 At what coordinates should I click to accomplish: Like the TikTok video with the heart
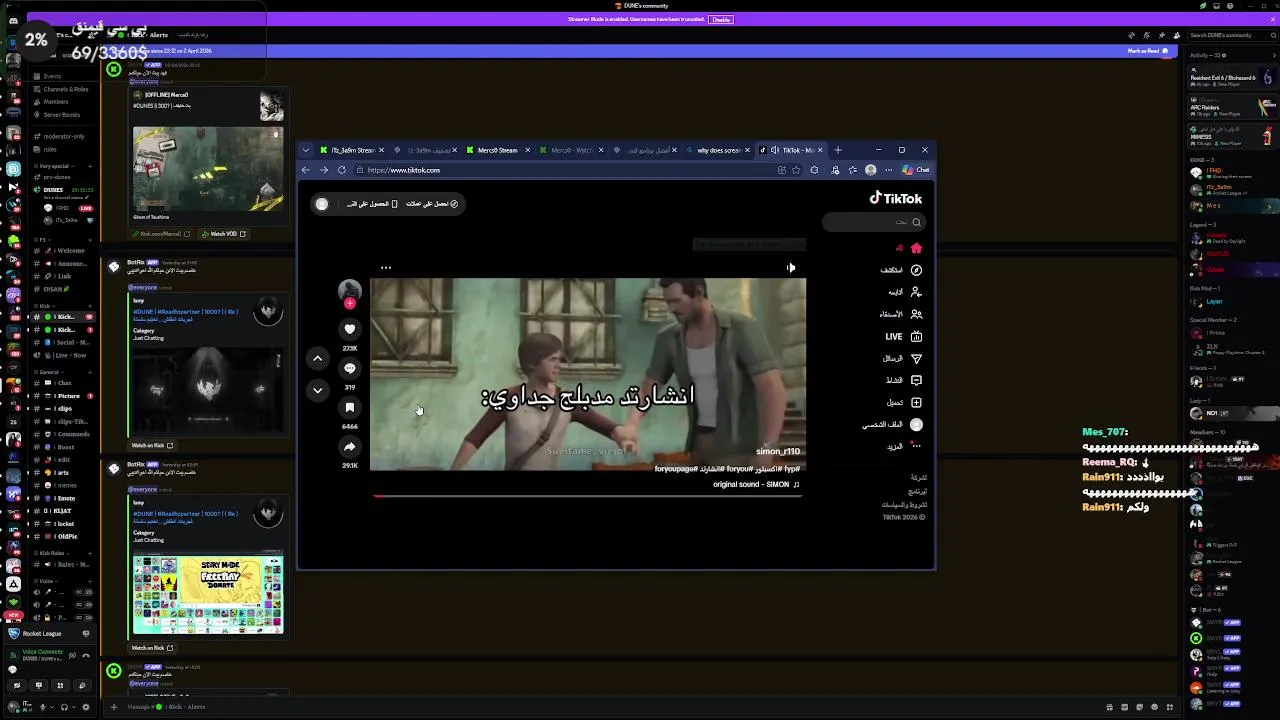pyautogui.click(x=350, y=329)
